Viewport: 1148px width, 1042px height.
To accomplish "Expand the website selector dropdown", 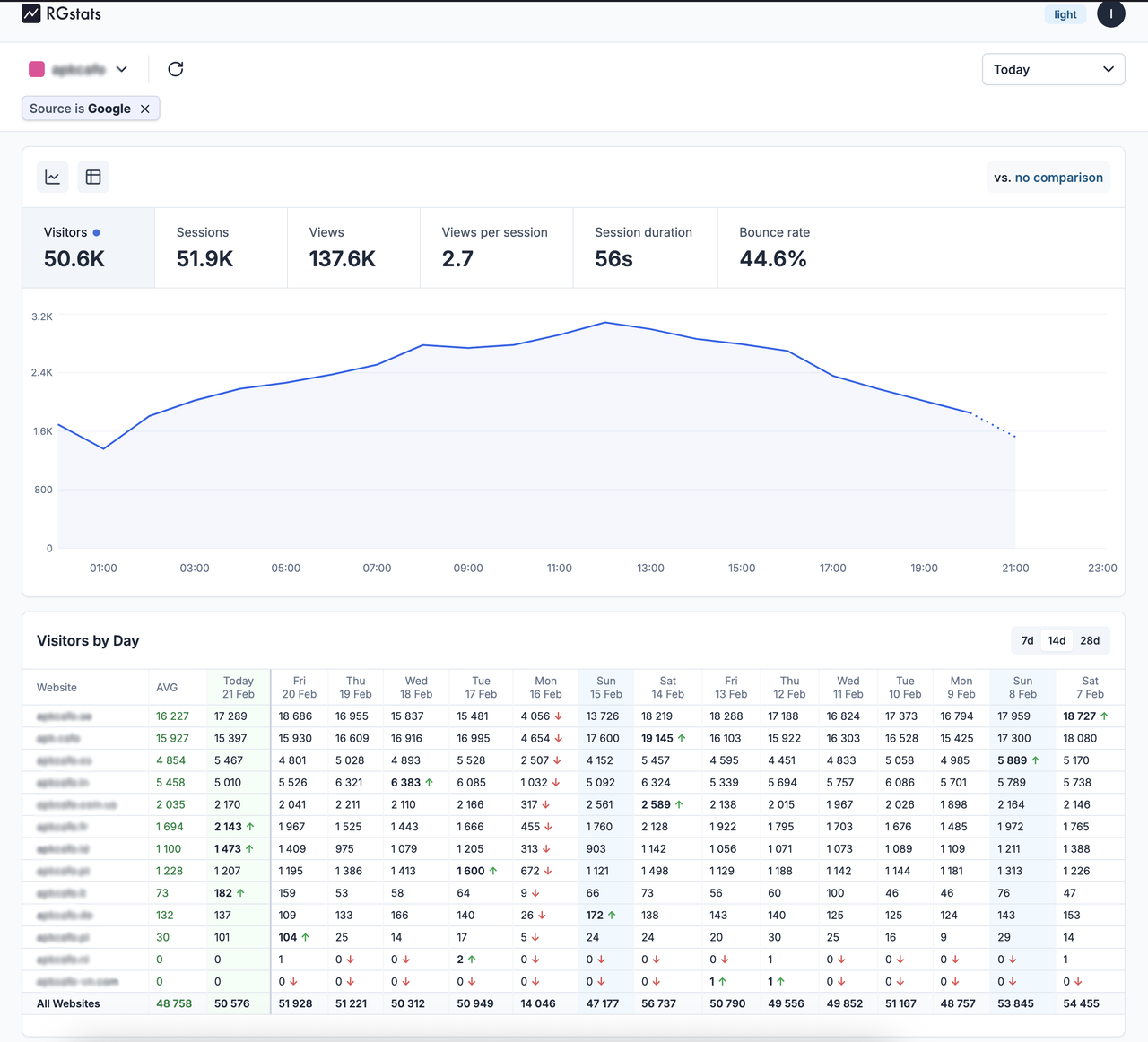I will [121, 69].
